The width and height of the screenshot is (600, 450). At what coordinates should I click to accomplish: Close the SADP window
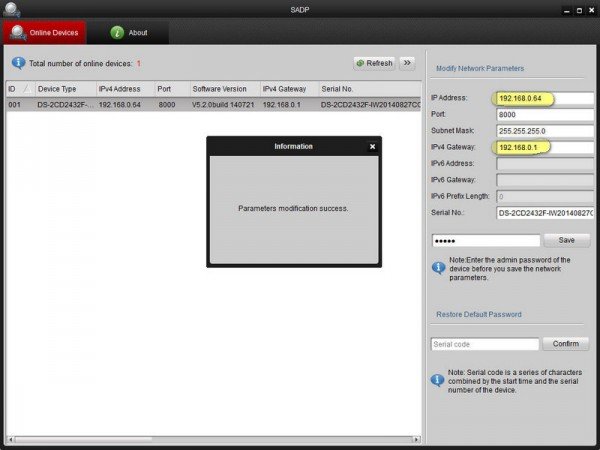592,11
